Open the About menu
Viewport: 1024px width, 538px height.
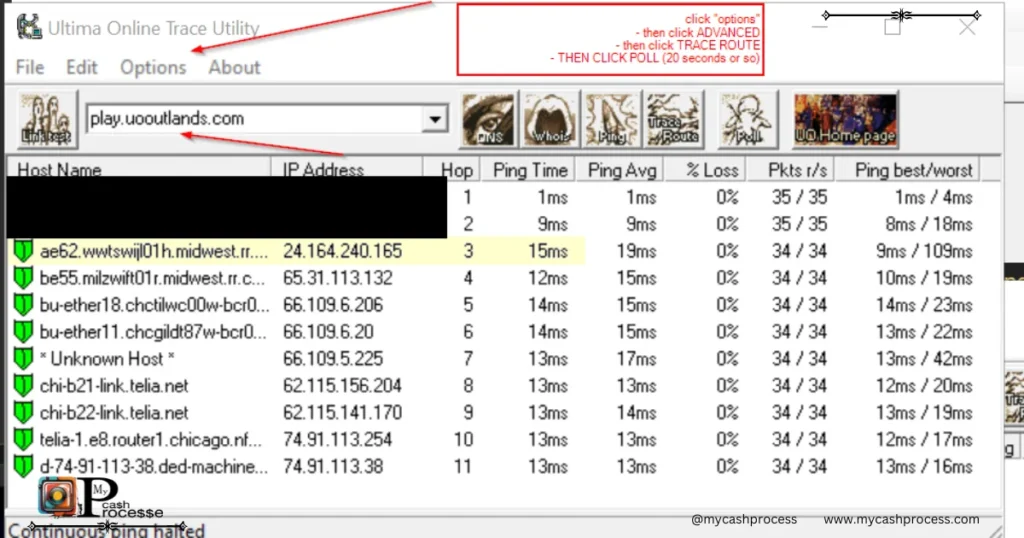[234, 67]
